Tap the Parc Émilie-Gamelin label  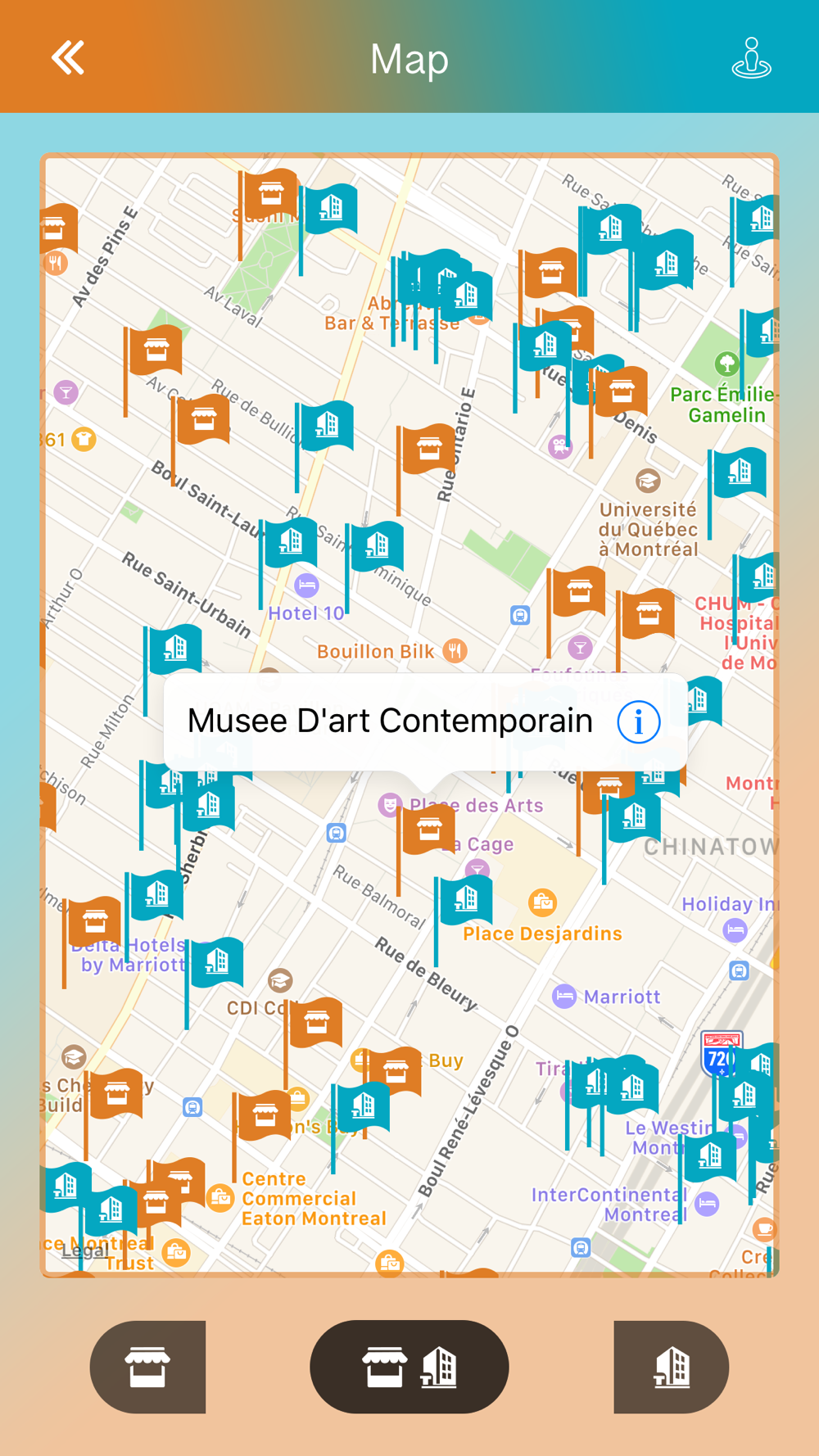[x=725, y=405]
